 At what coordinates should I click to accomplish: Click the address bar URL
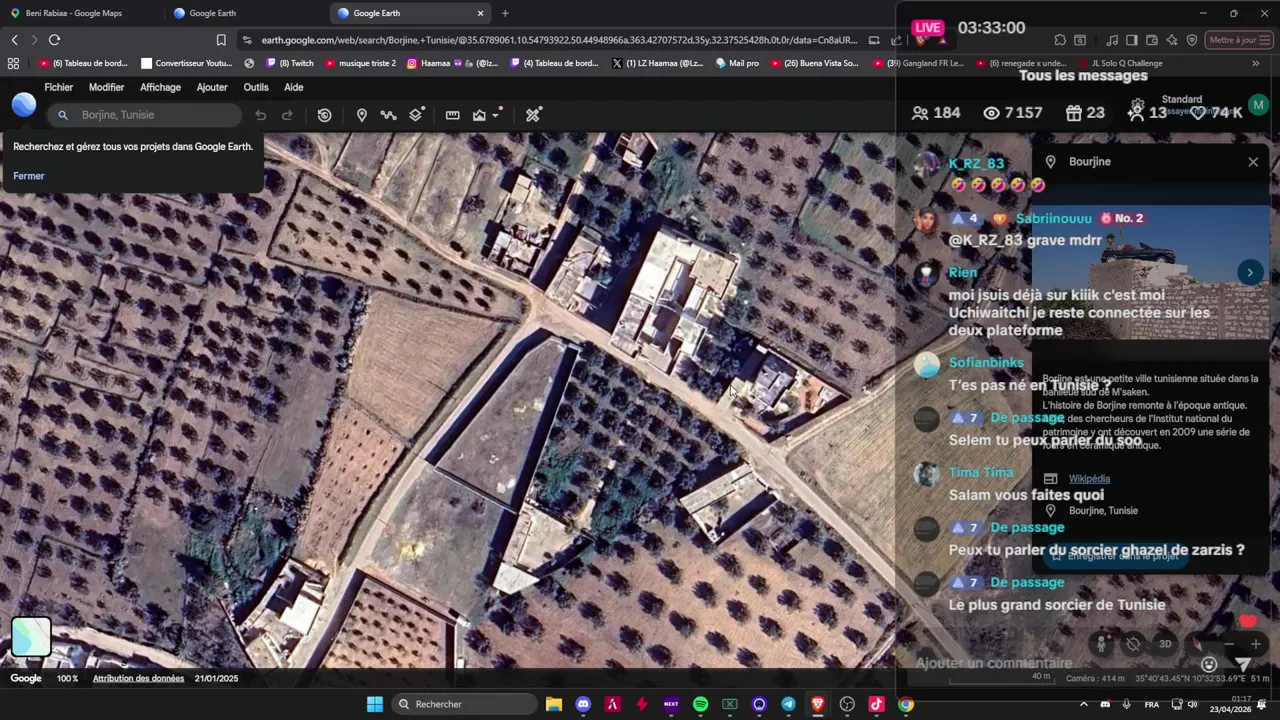tap(559, 40)
